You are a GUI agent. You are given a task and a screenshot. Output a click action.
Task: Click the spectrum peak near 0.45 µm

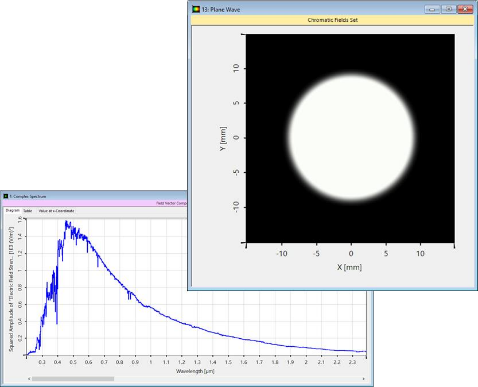point(66,222)
